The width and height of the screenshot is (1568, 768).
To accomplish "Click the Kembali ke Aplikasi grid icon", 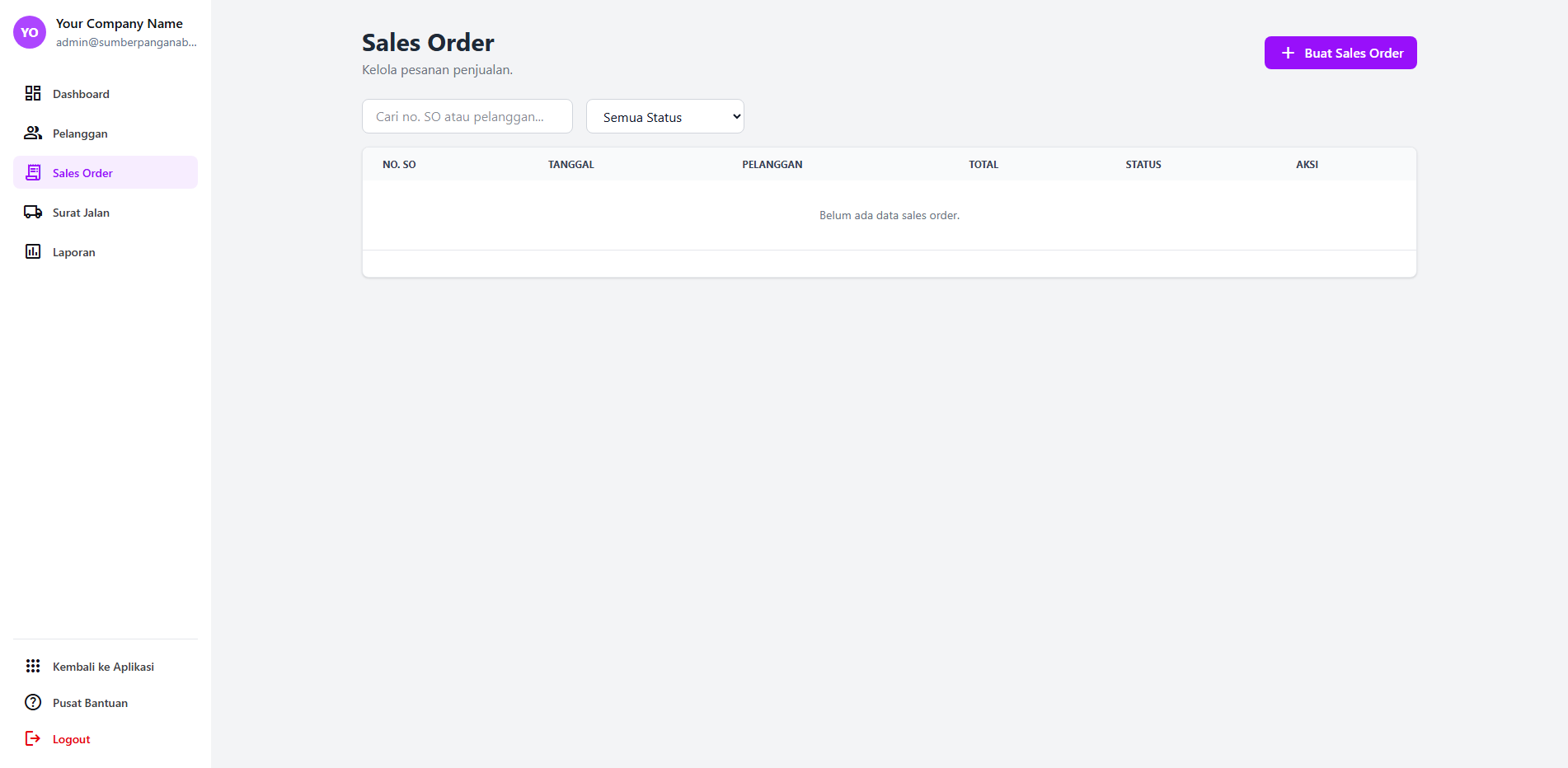I will [x=33, y=665].
